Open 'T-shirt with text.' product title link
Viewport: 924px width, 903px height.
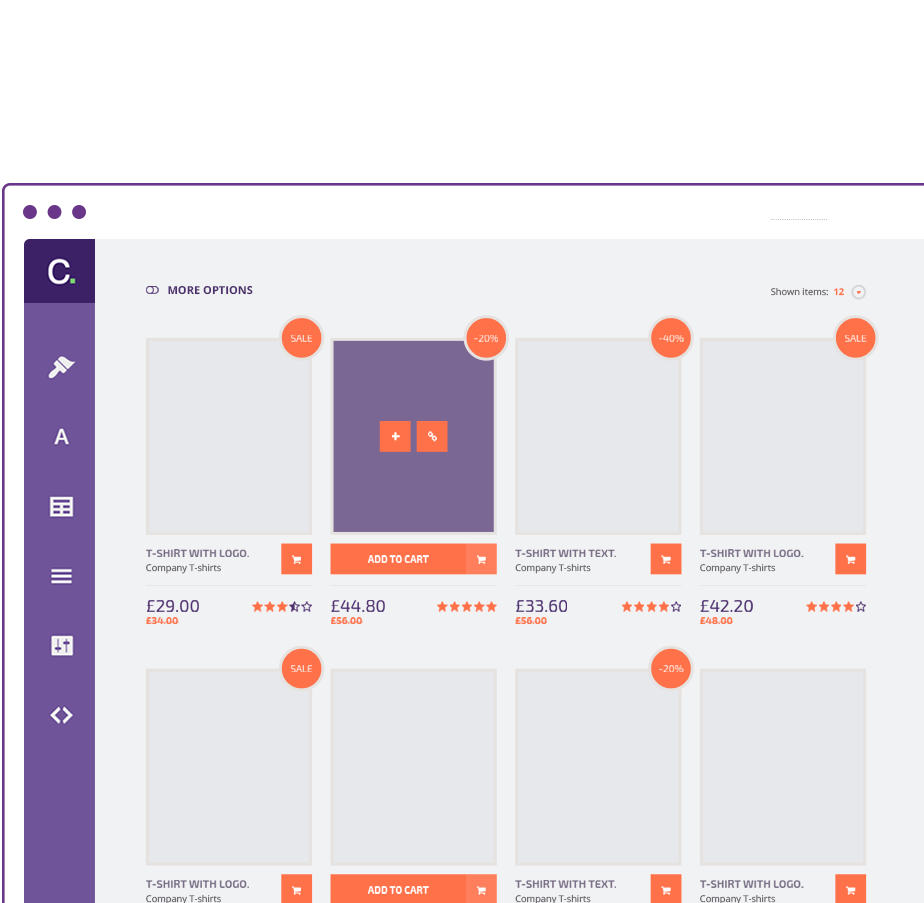pyautogui.click(x=565, y=553)
